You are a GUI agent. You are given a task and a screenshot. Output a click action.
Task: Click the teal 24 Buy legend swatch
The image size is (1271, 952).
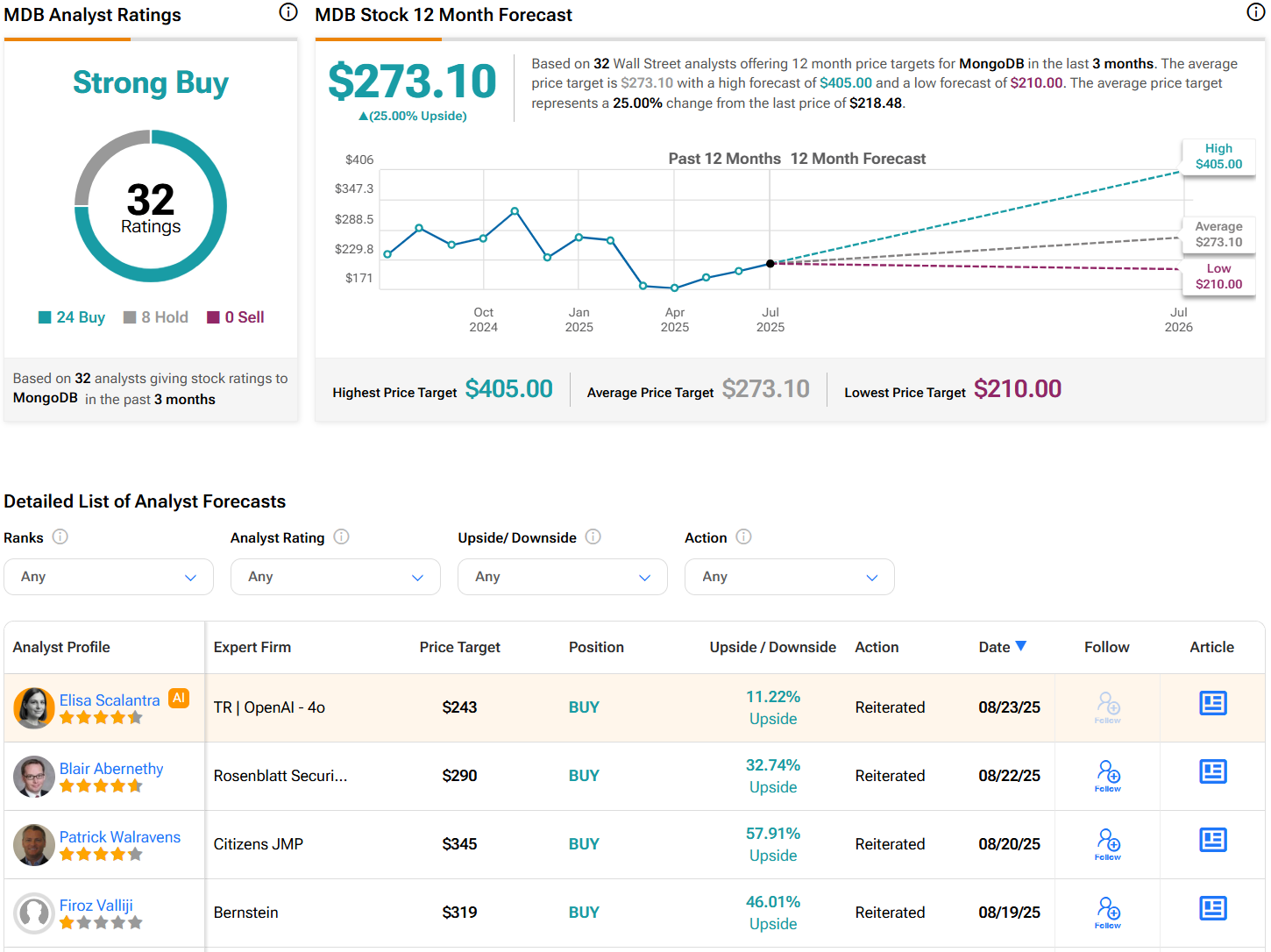[45, 317]
